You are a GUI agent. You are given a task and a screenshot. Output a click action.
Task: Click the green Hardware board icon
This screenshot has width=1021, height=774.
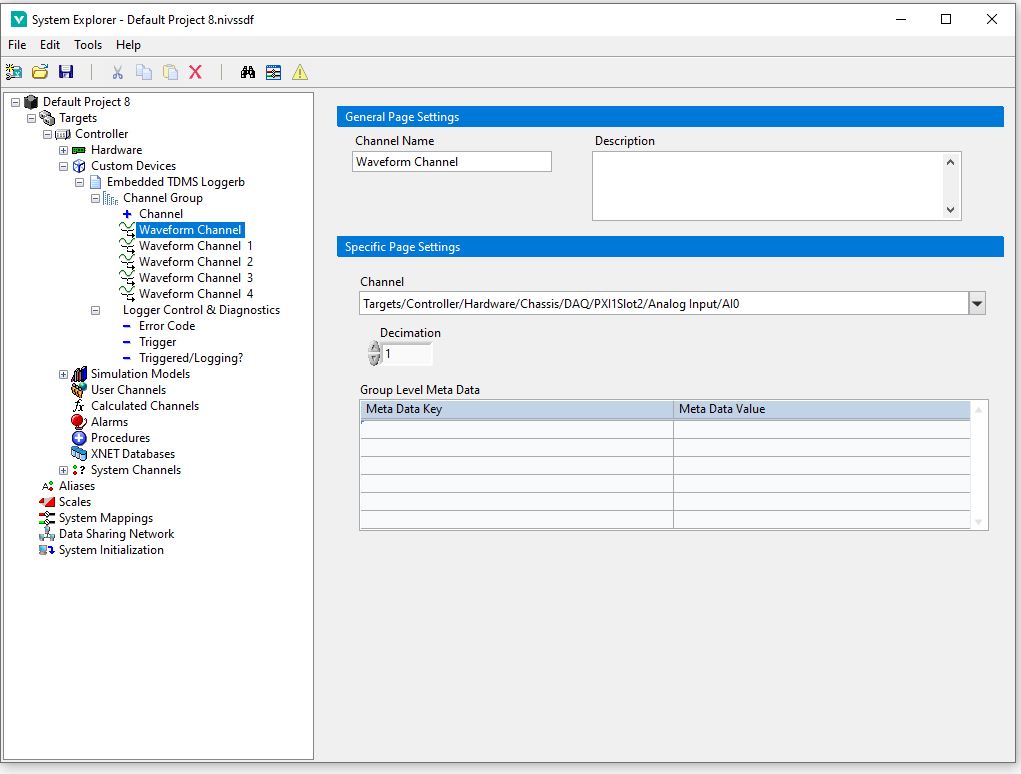click(x=79, y=150)
